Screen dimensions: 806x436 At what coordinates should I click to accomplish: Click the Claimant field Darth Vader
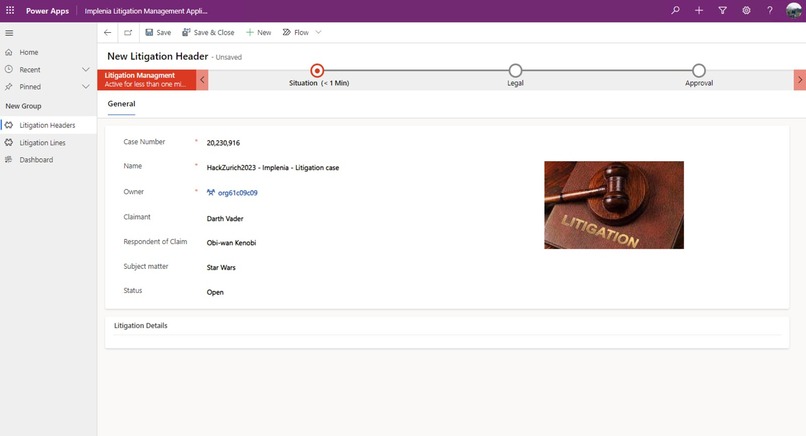pos(225,219)
